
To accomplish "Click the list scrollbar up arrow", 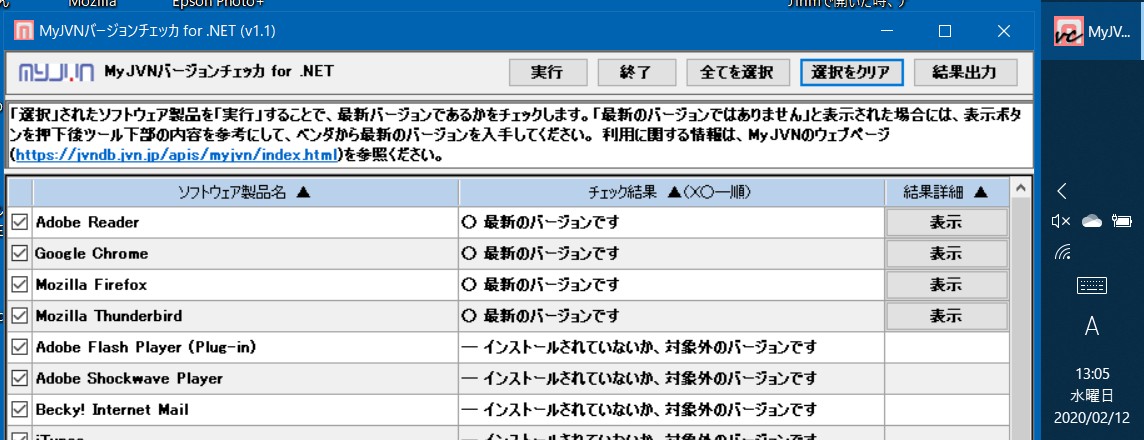I will (1020, 188).
